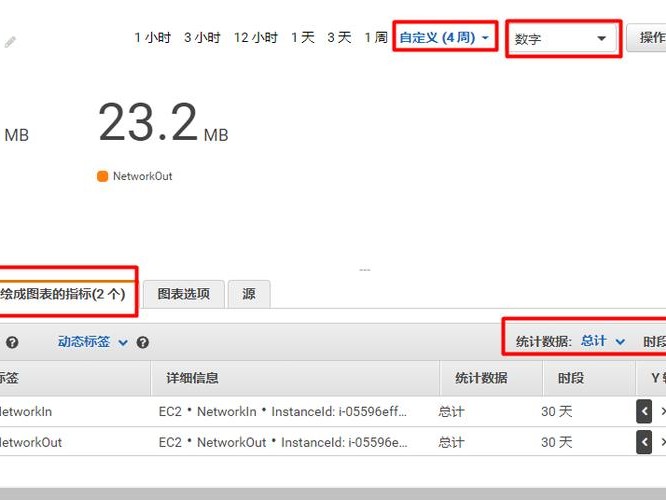Select the 12 小时 time range
This screenshot has width=666, height=500.
pos(256,37)
